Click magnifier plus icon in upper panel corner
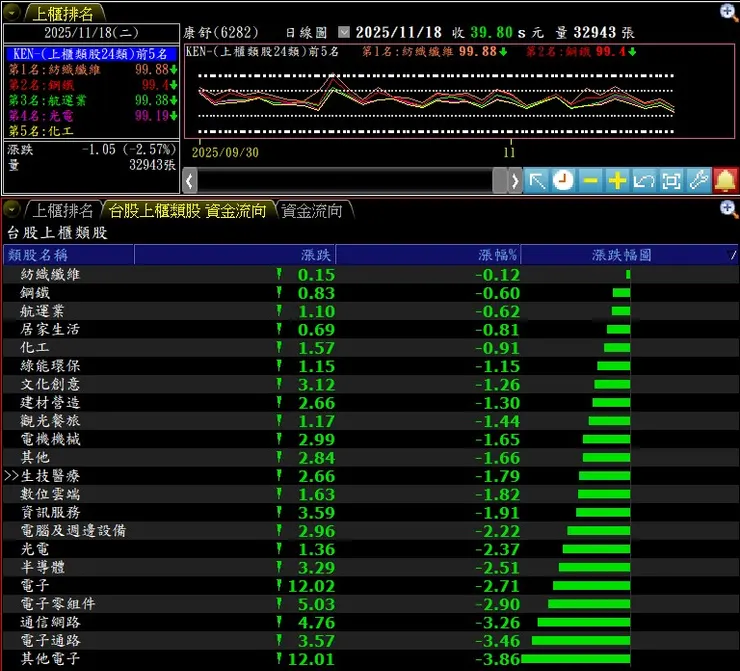Image resolution: width=740 pixels, height=671 pixels. pos(729,12)
